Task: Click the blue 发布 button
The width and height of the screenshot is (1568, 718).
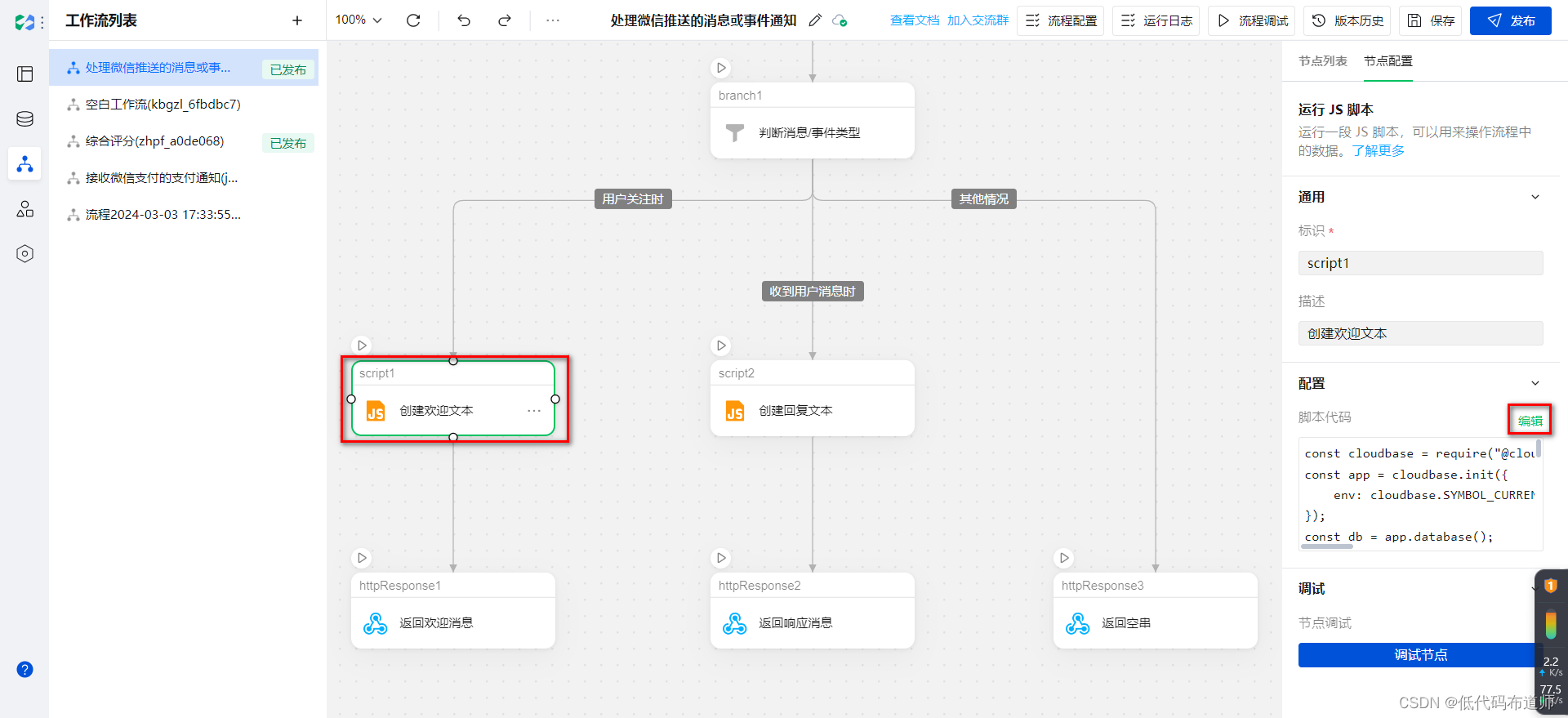Action: coord(1511,20)
